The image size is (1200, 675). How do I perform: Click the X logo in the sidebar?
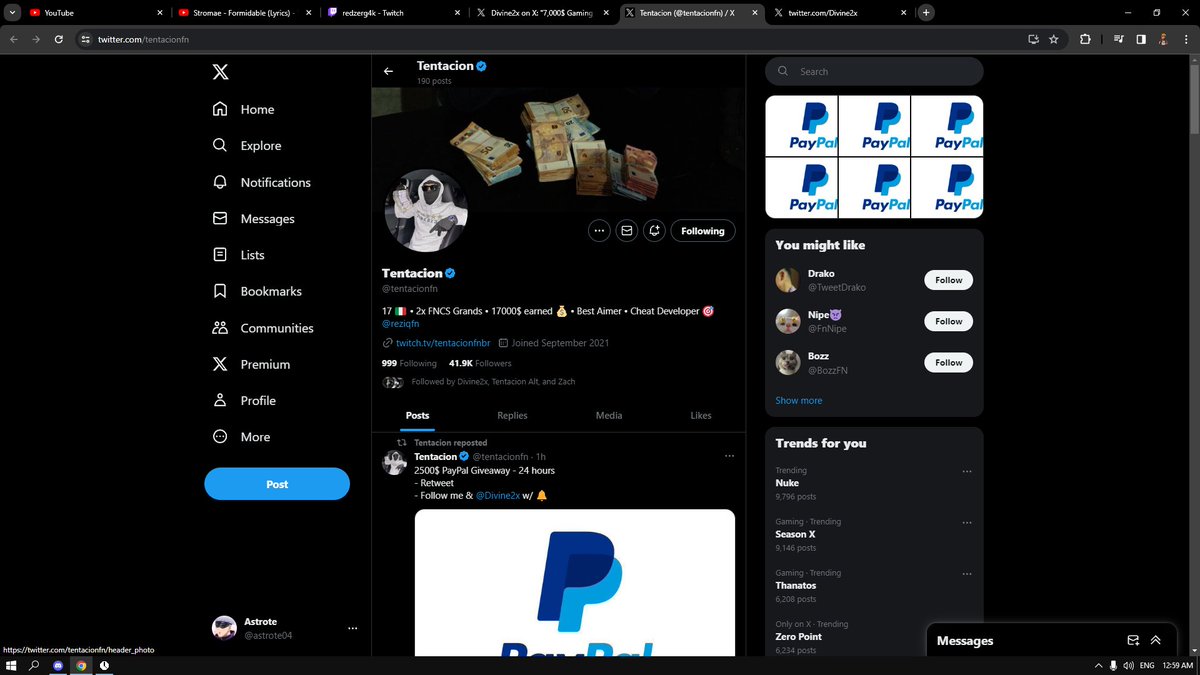220,72
